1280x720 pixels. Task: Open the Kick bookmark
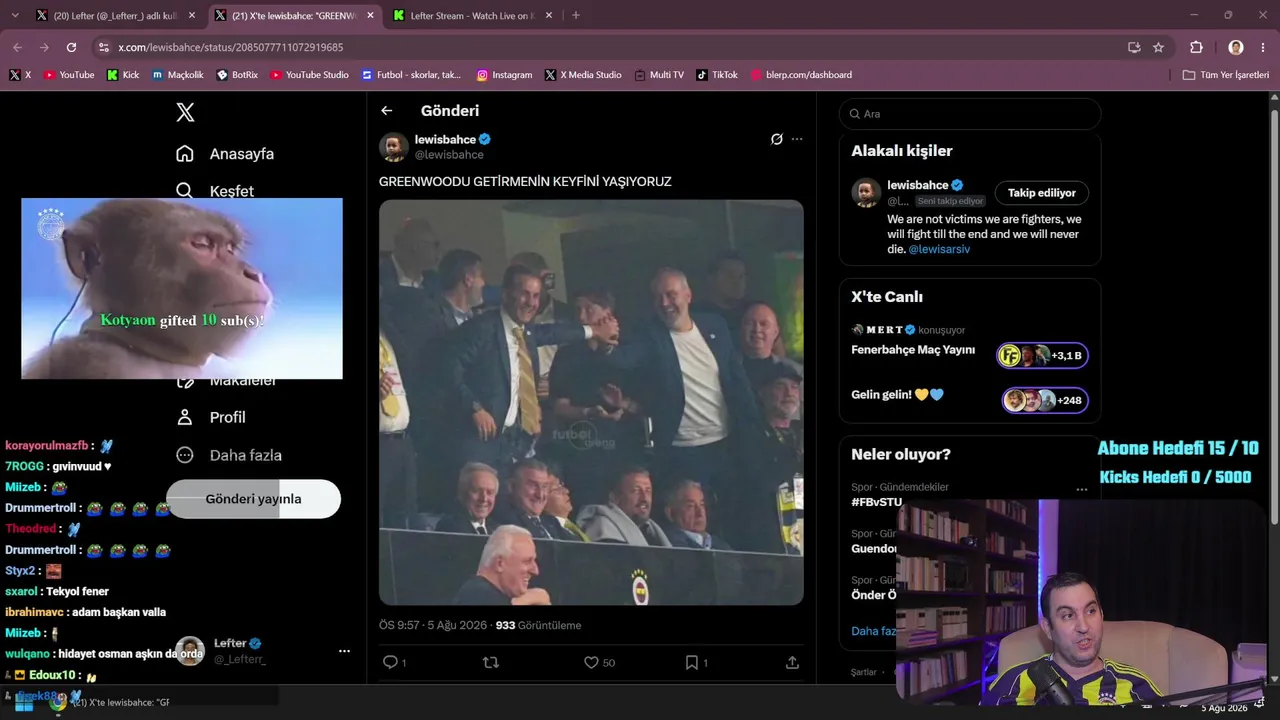[x=123, y=75]
